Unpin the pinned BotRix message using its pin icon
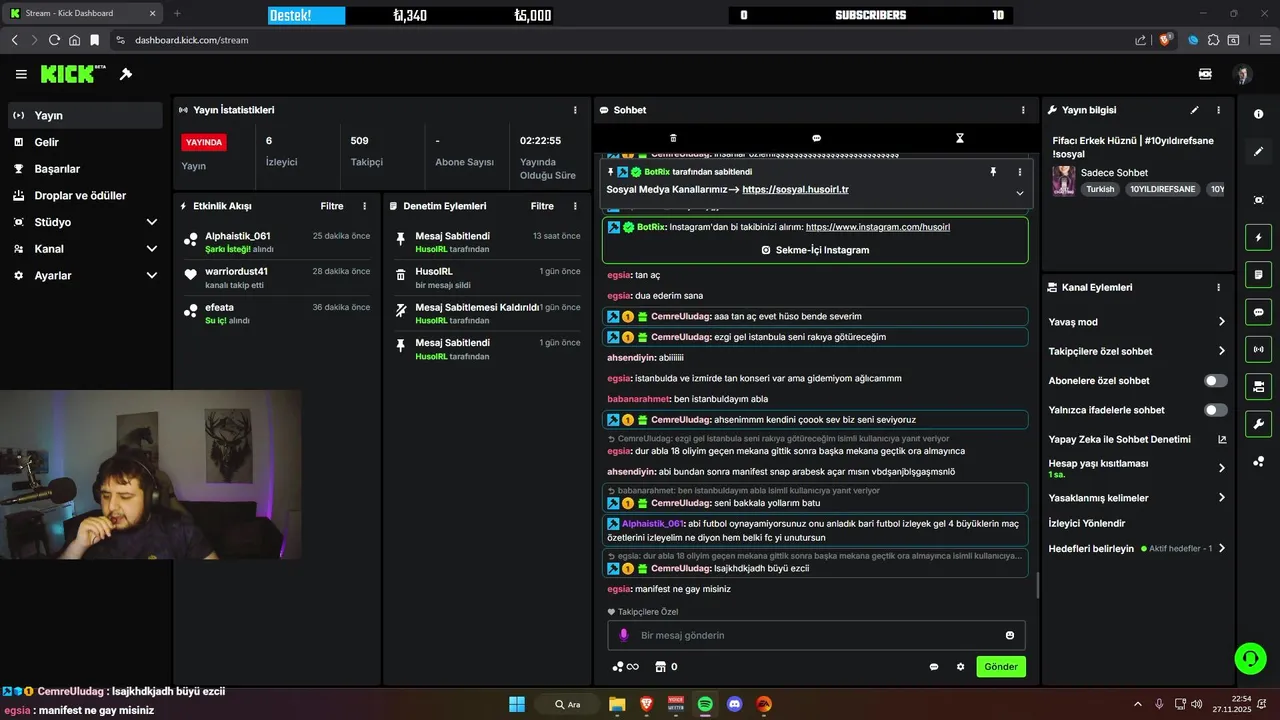1280x720 pixels. tap(993, 172)
